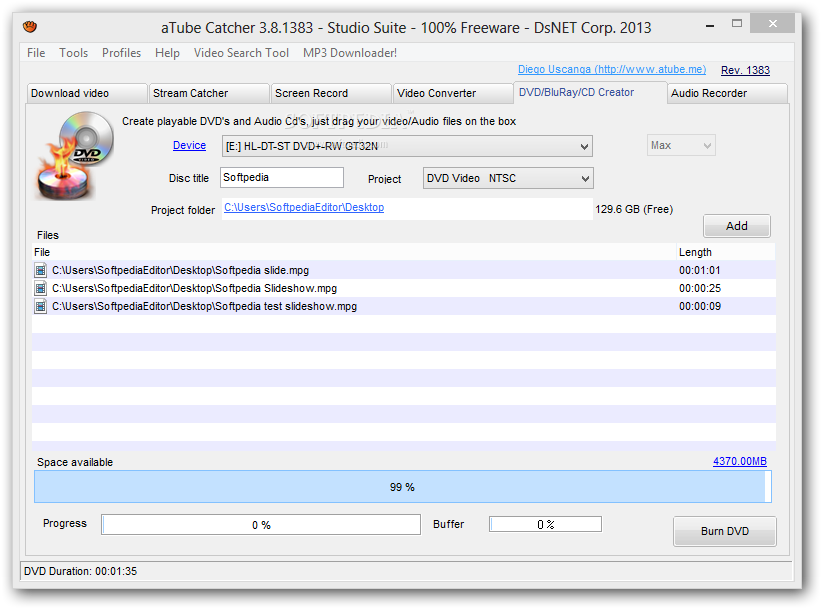Select the DVD/BluRay/CD Creator tab

pos(590,92)
